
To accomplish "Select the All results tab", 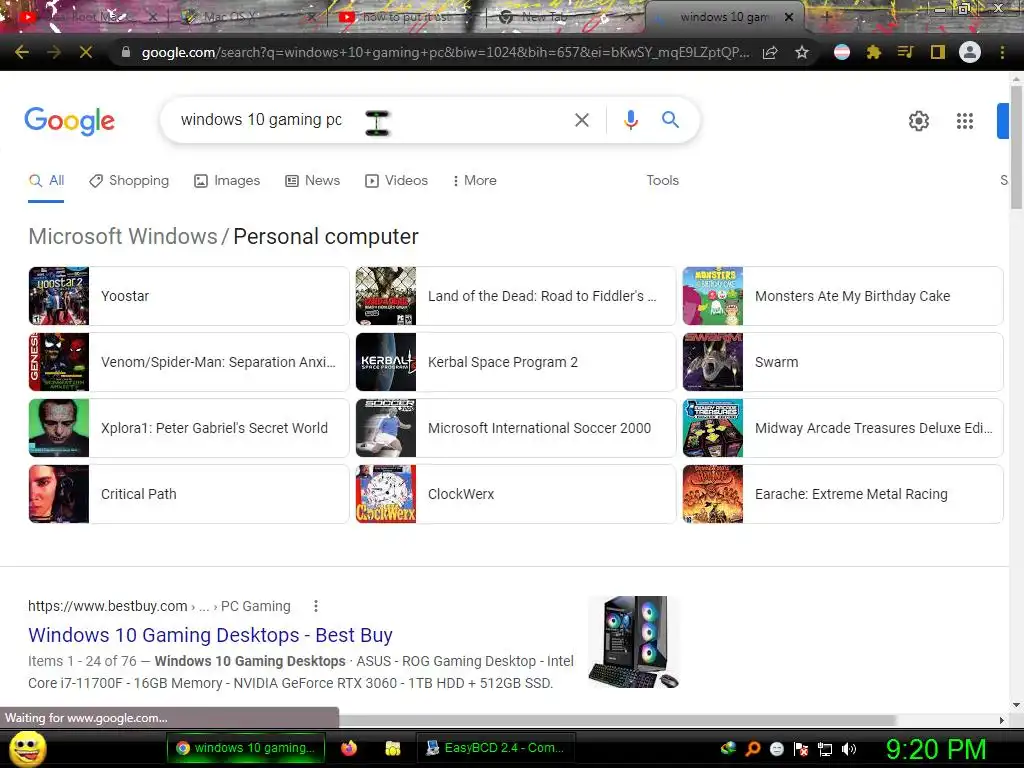I will click(x=46, y=181).
